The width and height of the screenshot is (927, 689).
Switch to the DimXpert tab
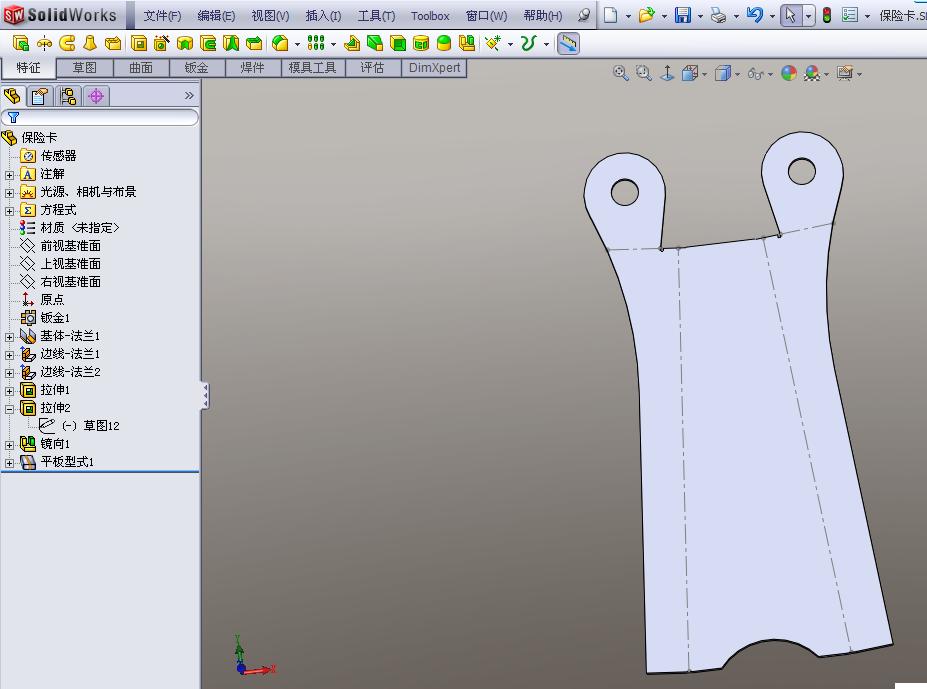coord(435,68)
